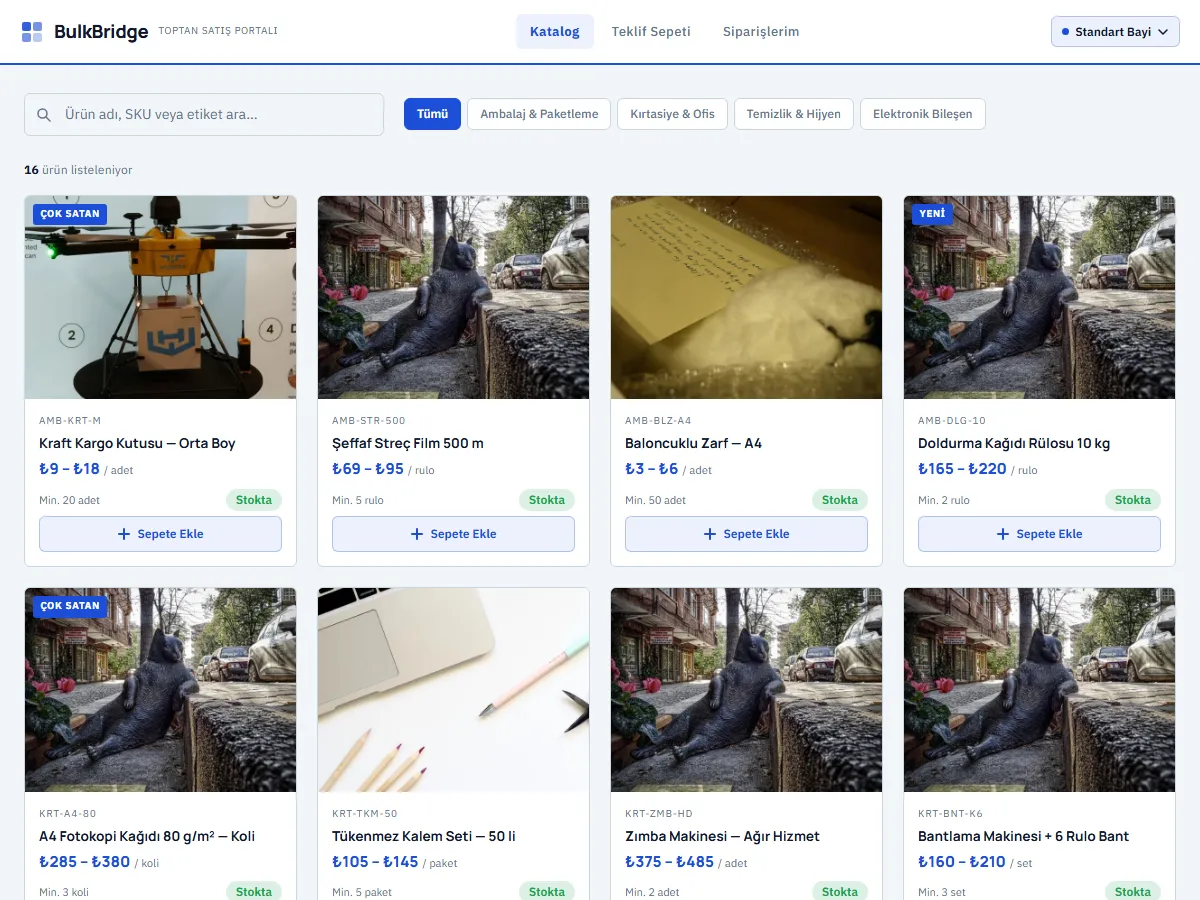The image size is (1200, 900).
Task: Click price ₺285 – ₺380
Action: point(84,862)
